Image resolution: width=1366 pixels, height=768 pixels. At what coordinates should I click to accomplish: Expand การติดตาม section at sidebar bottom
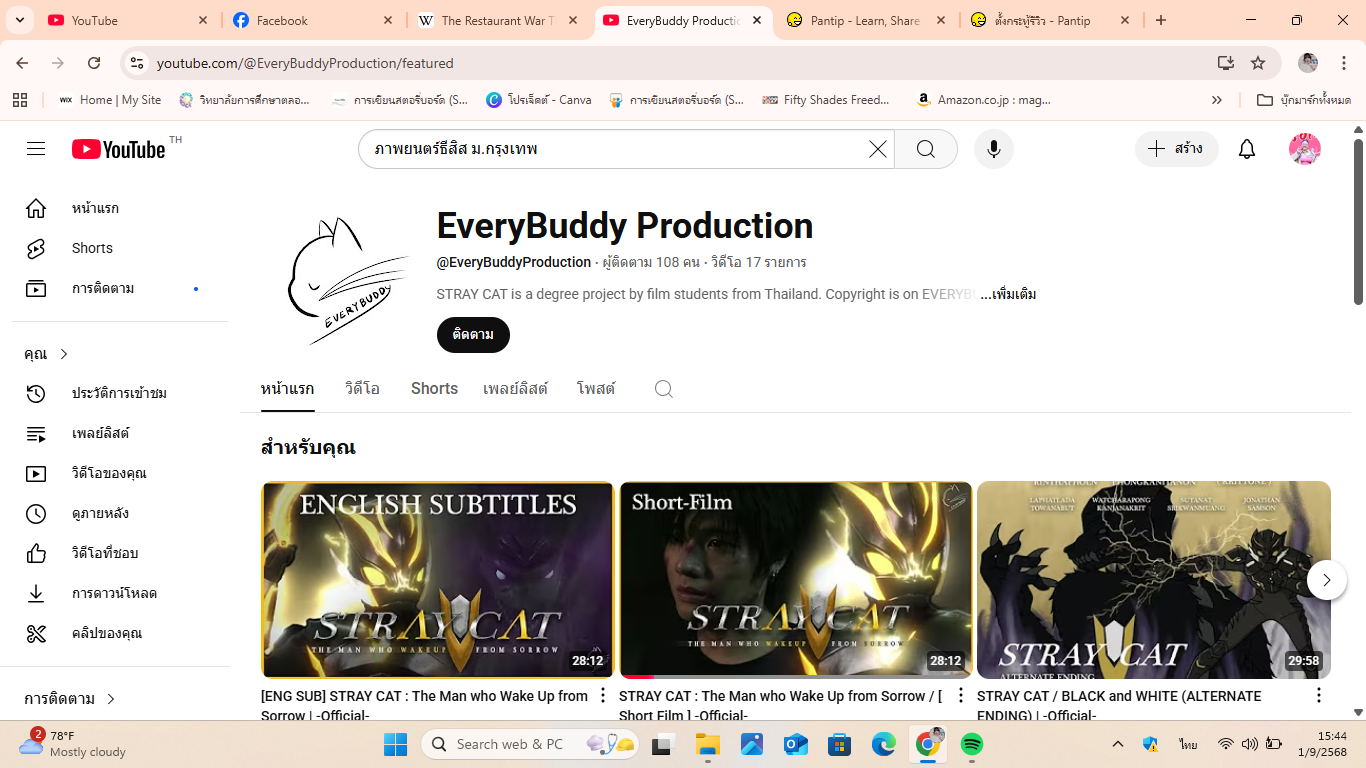pyautogui.click(x=111, y=699)
